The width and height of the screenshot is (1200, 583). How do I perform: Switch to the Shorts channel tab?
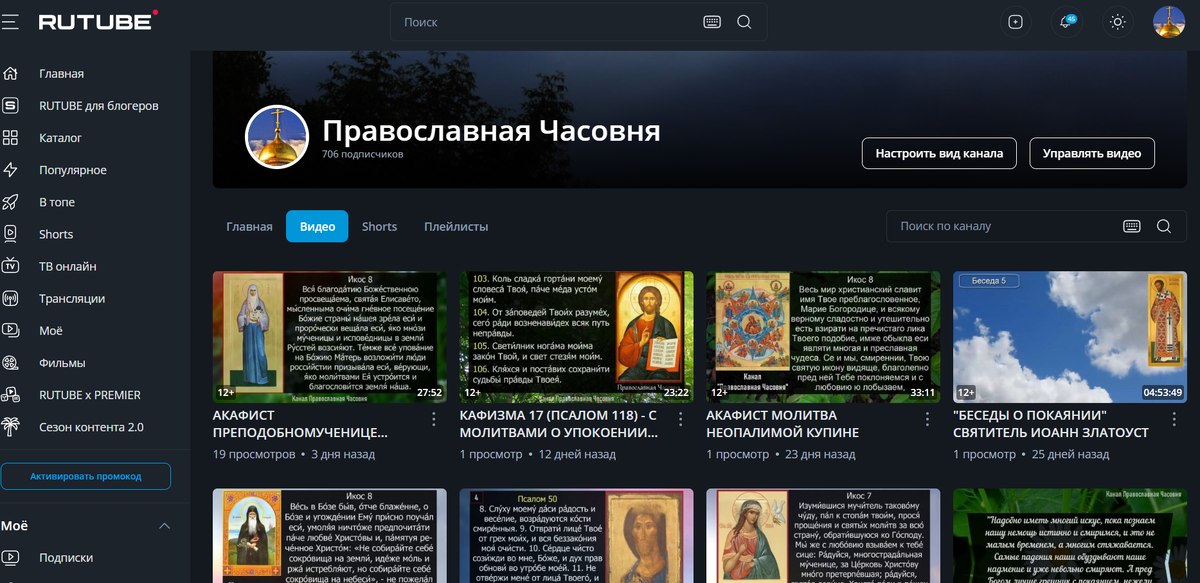pos(379,227)
